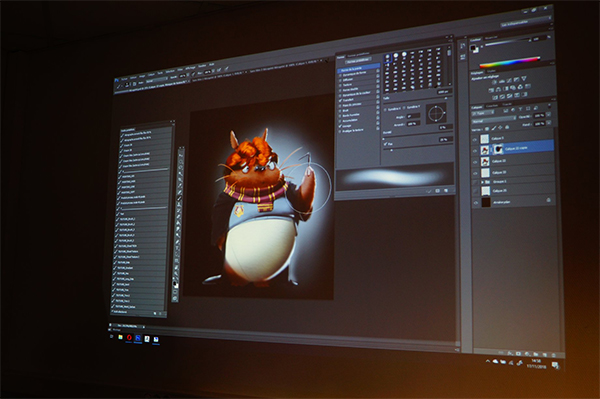Expand the Groupe 1 layer group
Image resolution: width=600 pixels, height=399 pixels.
coord(483,182)
